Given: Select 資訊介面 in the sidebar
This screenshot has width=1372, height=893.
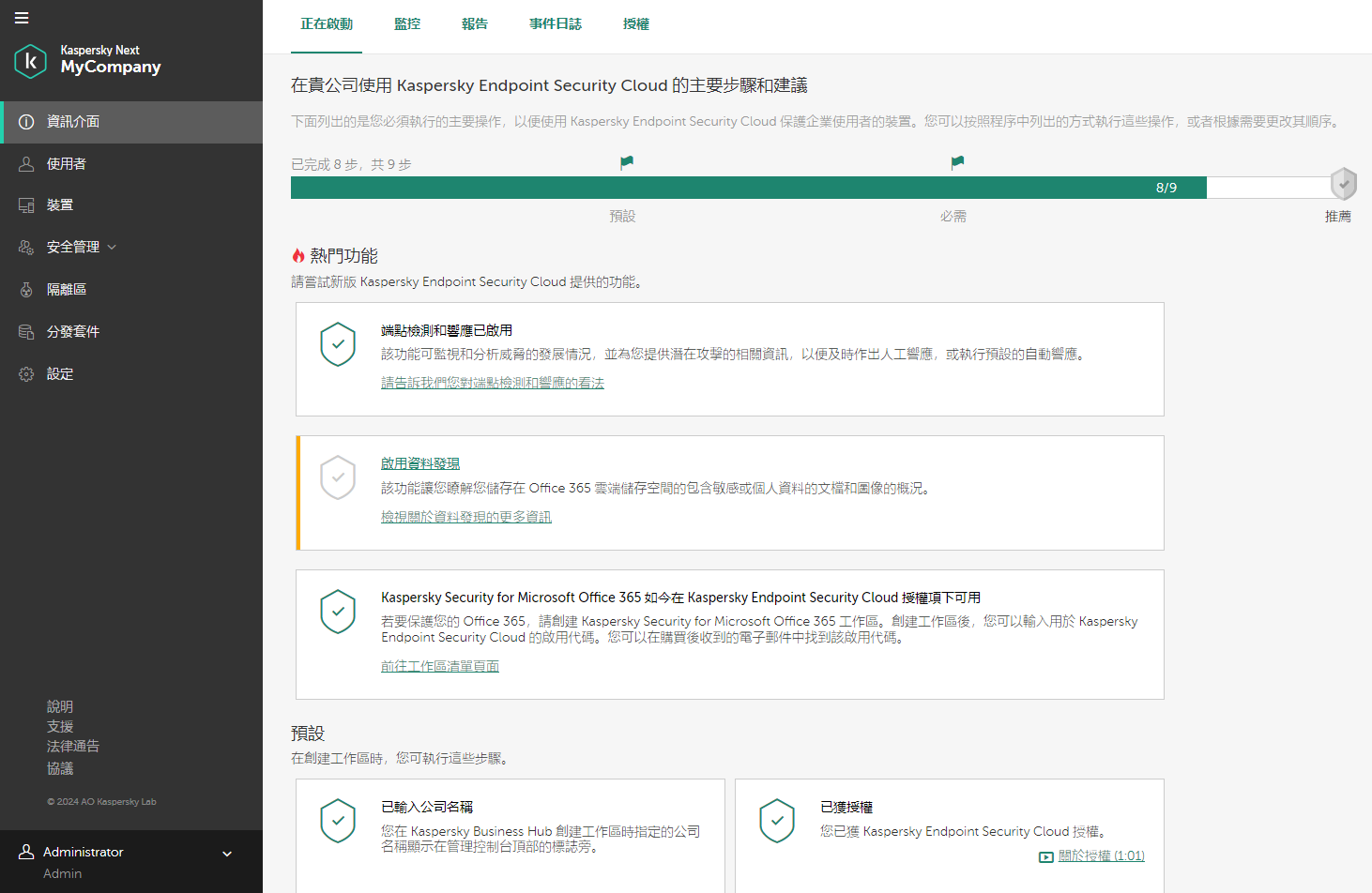Looking at the screenshot, I should (131, 122).
